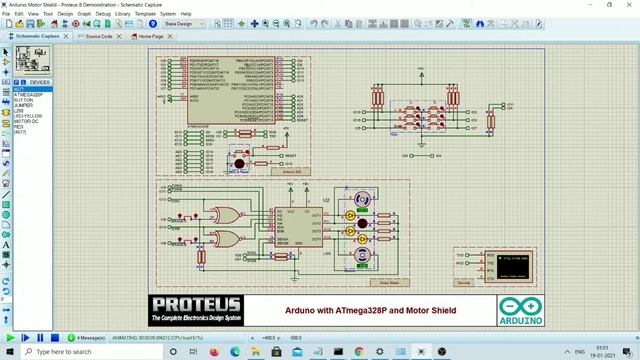Close the Source Code tab
This screenshot has height=360, width=640.
point(119,36)
